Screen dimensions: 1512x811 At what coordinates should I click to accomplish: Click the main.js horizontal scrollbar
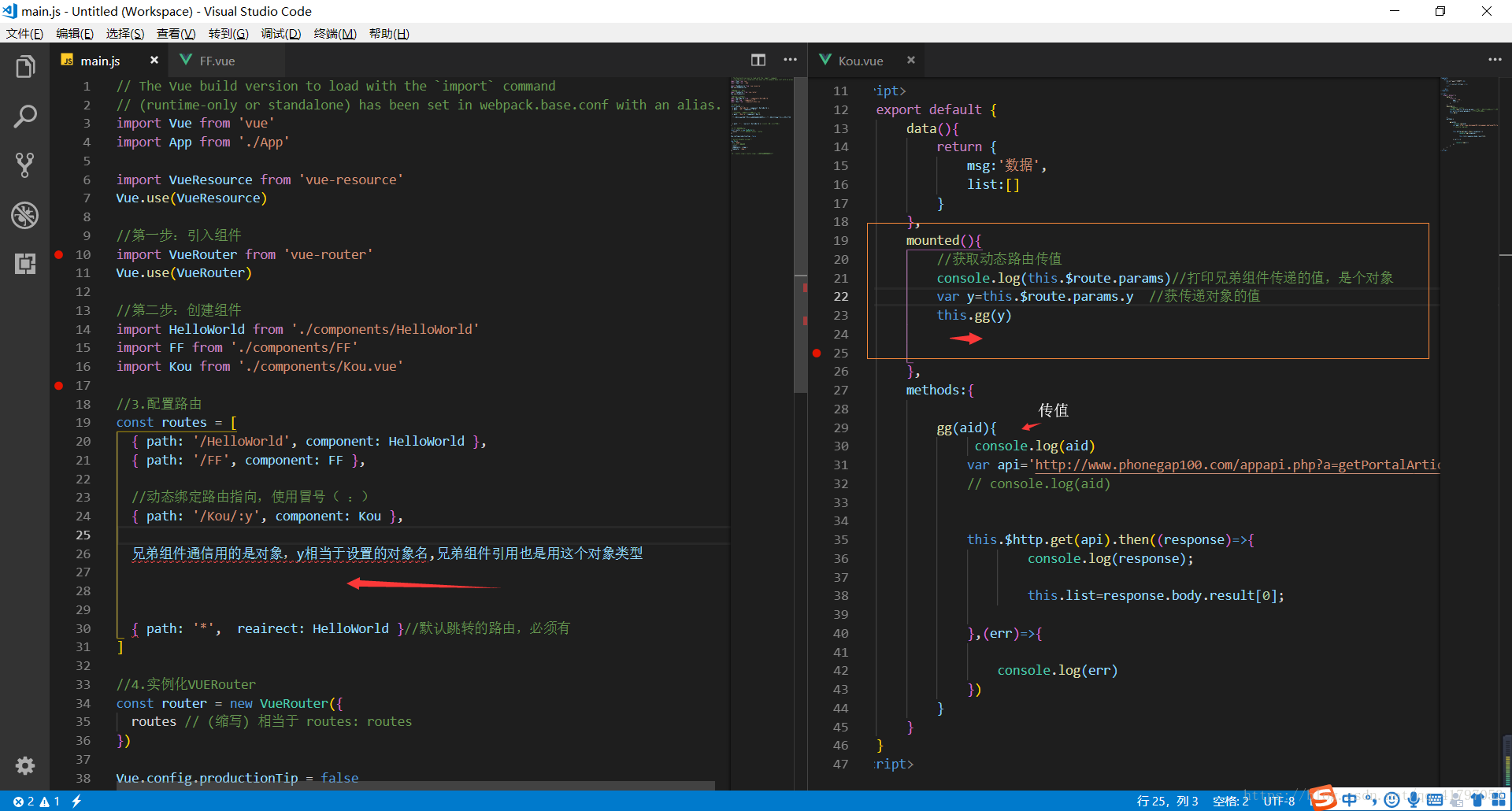tap(416, 785)
